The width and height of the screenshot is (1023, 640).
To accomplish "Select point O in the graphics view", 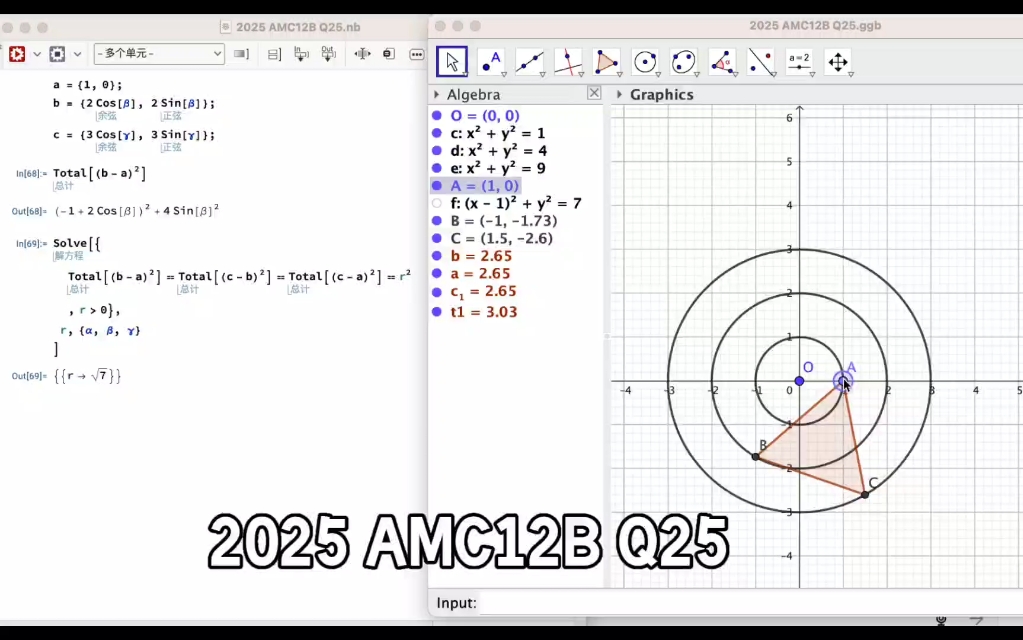I will [x=799, y=381].
